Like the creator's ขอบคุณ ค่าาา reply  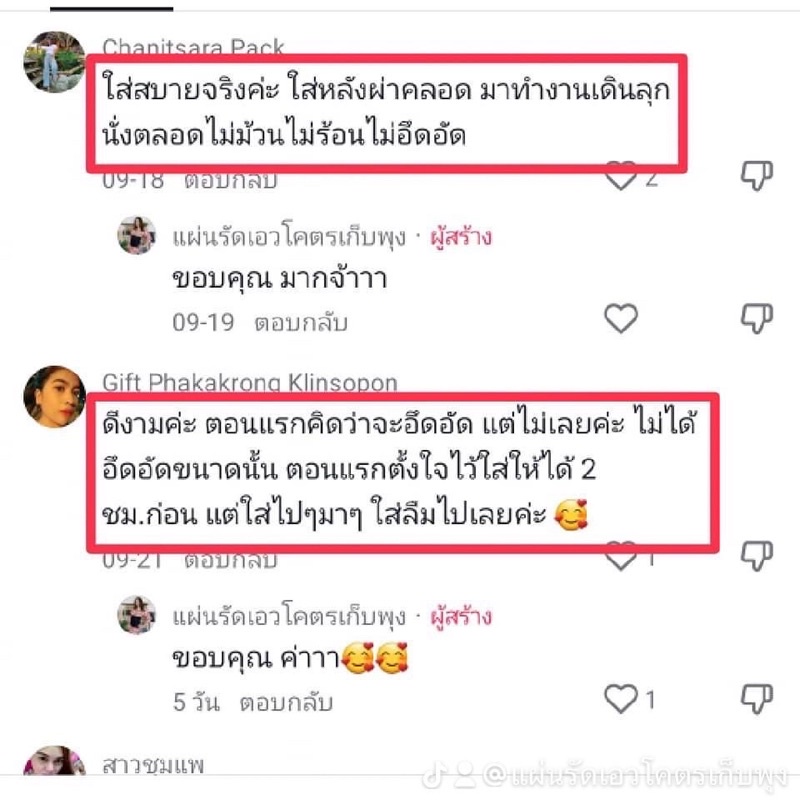click(621, 698)
